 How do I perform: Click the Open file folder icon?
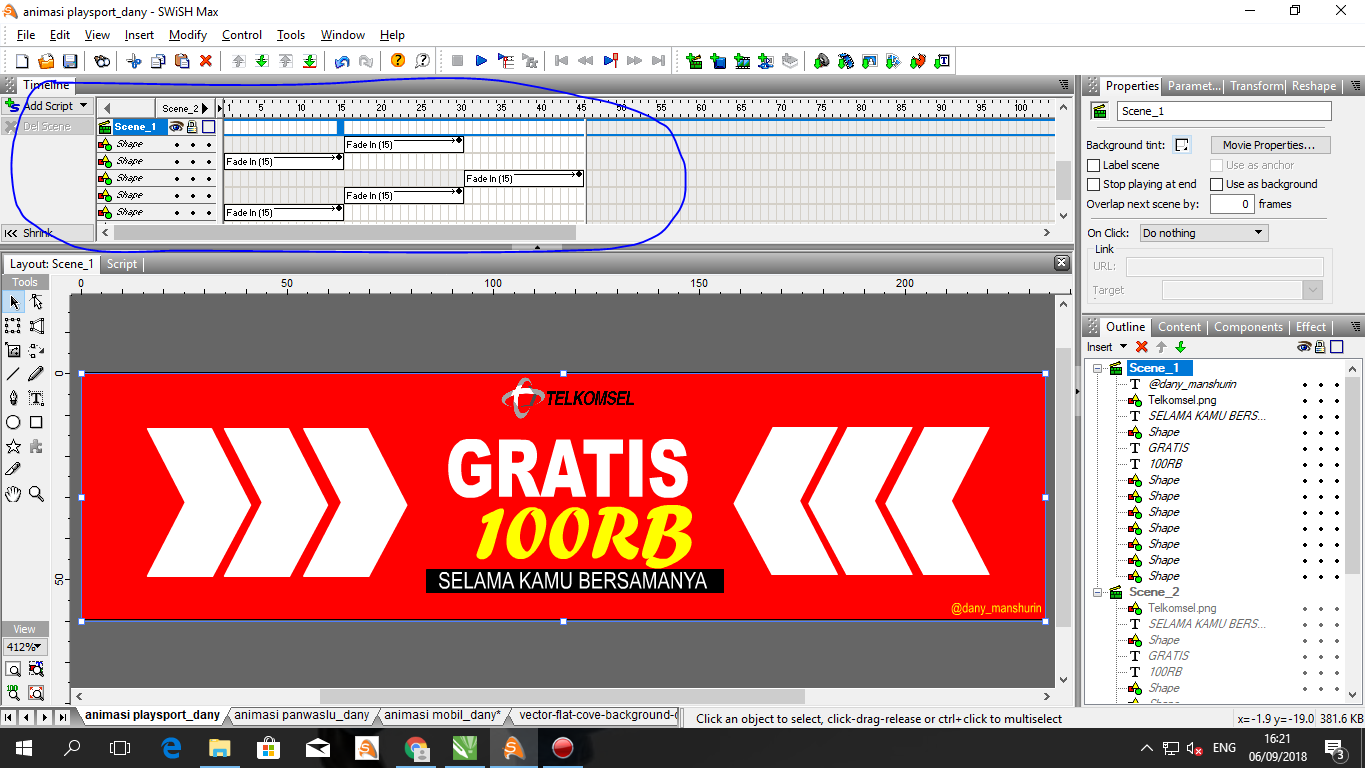tap(46, 61)
